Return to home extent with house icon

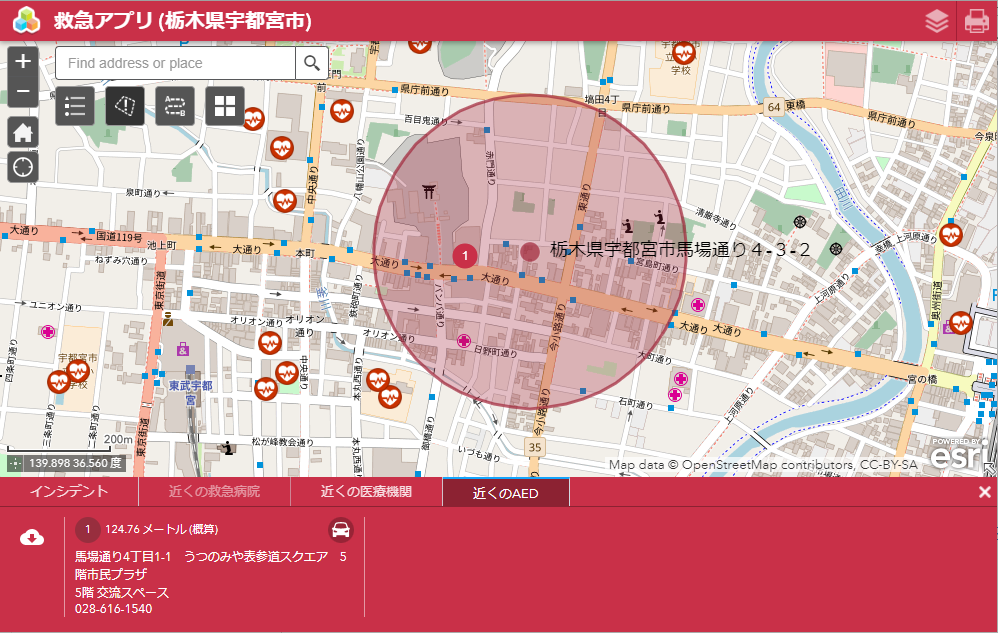(x=22, y=132)
